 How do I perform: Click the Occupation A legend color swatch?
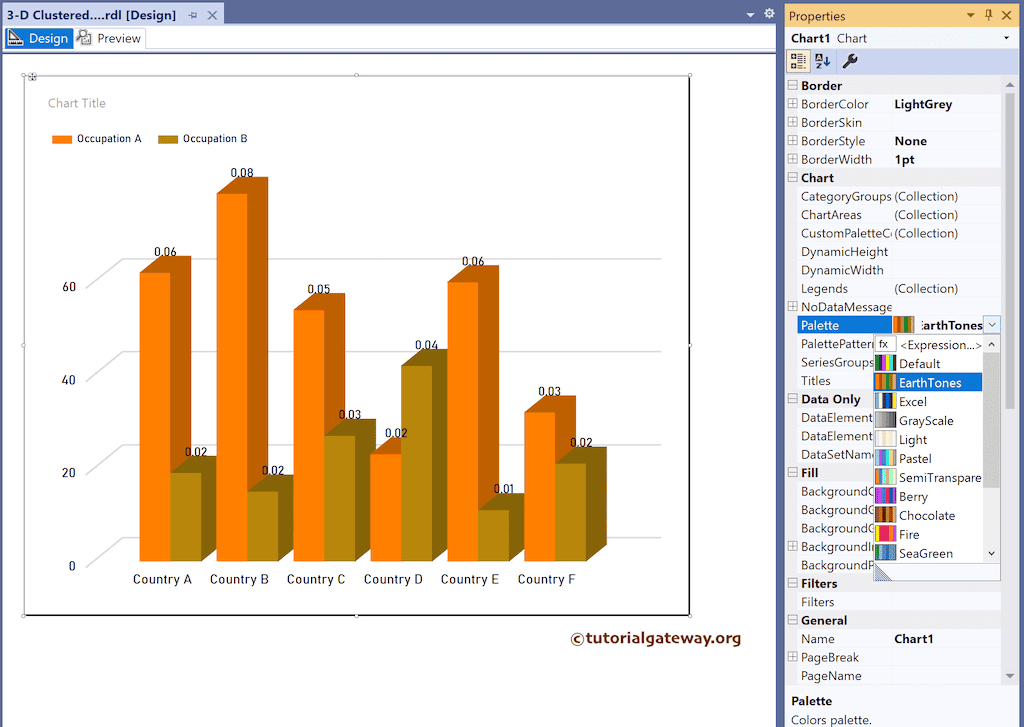click(61, 139)
